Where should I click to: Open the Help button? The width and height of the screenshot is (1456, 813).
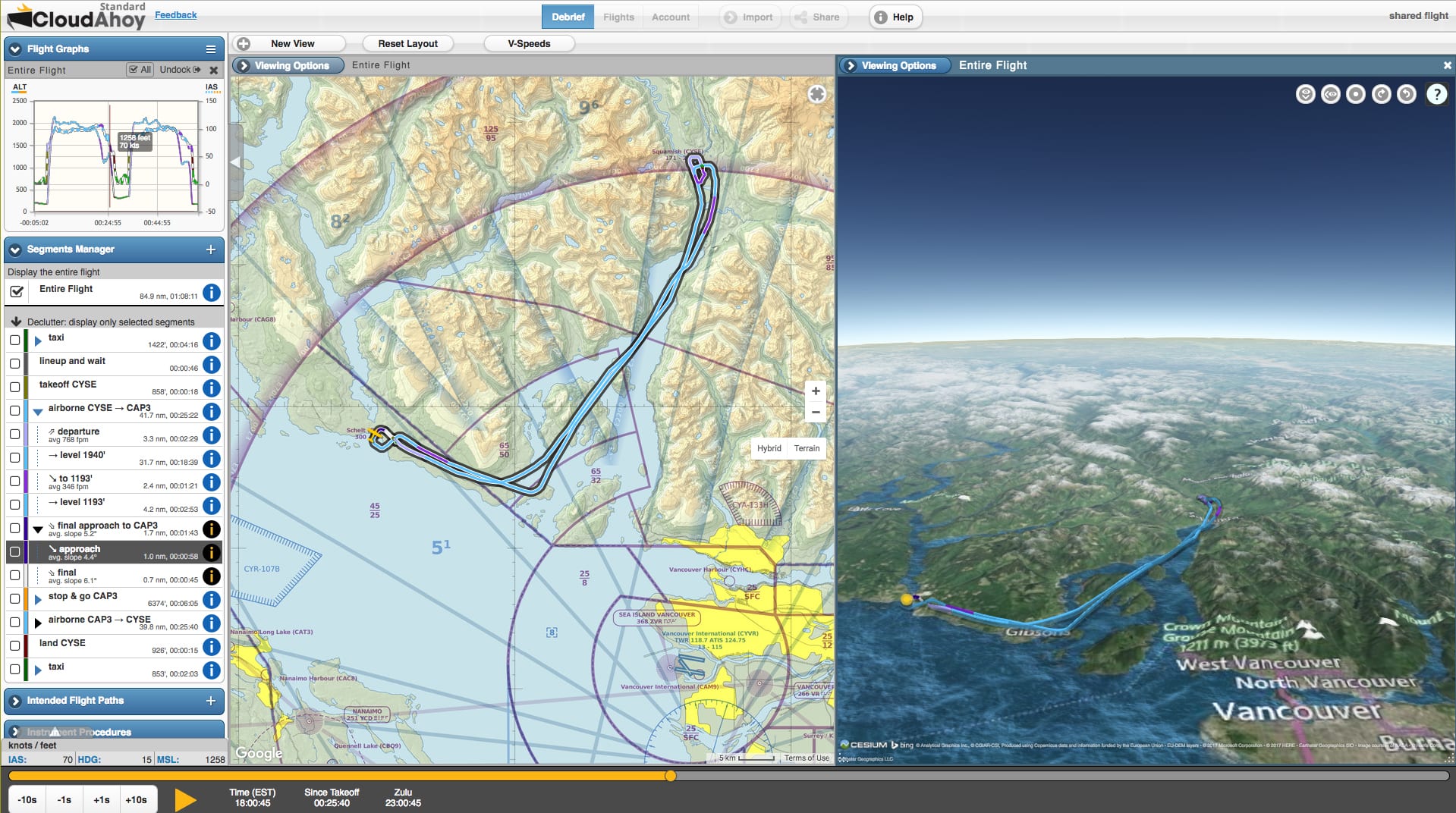[x=895, y=17]
